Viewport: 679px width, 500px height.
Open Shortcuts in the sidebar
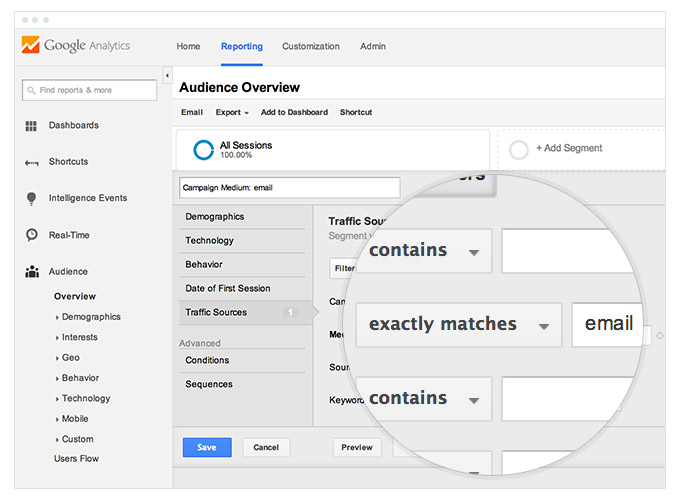tap(68, 162)
